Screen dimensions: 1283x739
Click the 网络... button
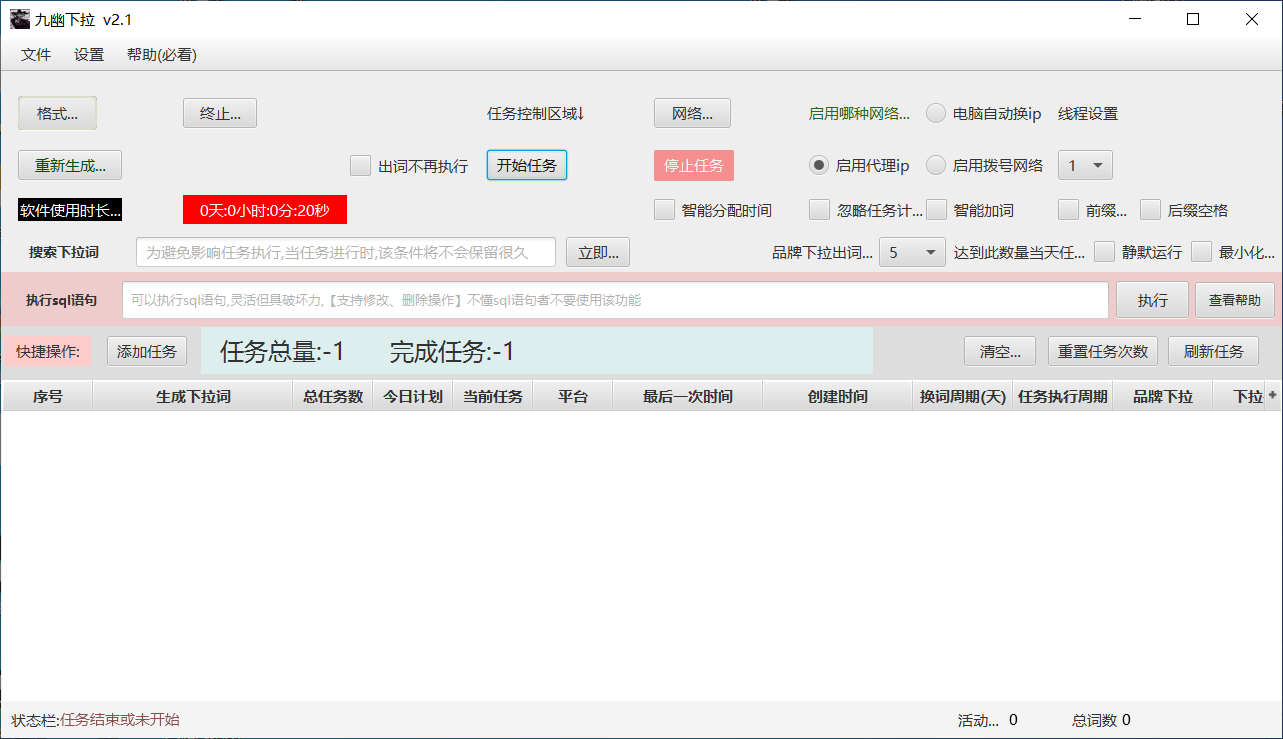pos(692,113)
